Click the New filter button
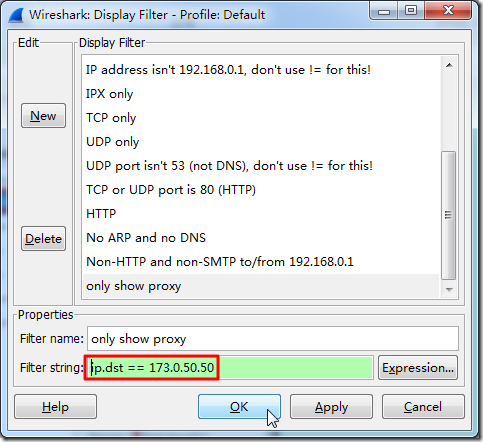 tap(43, 116)
